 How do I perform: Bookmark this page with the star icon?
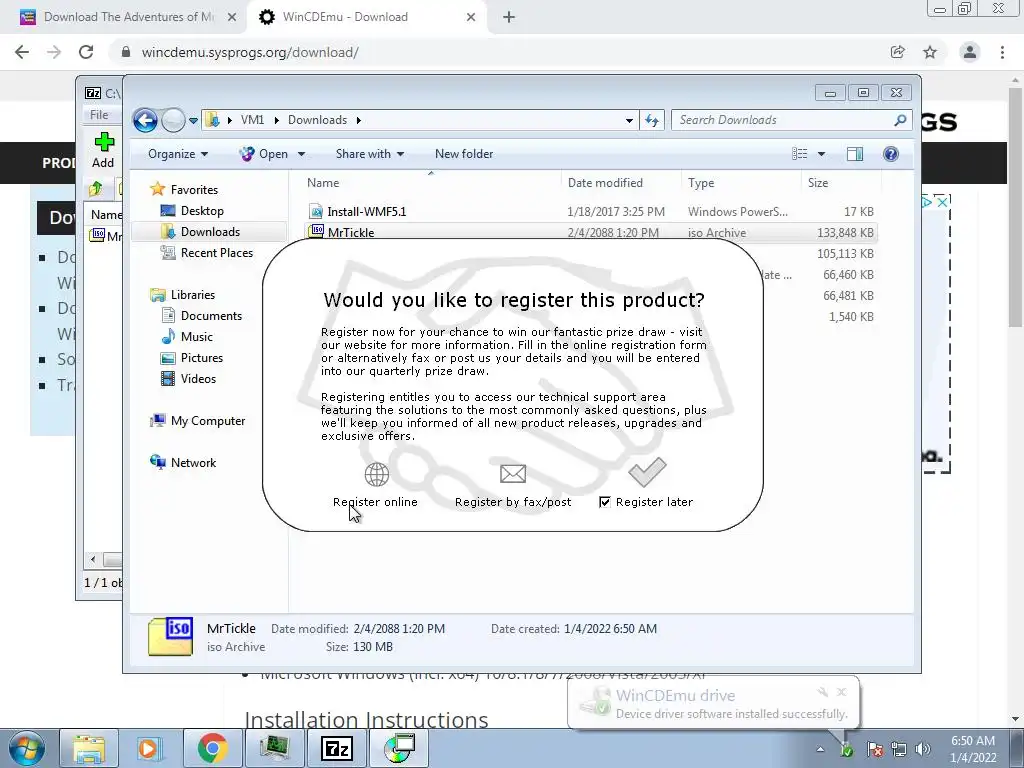pyautogui.click(x=930, y=52)
